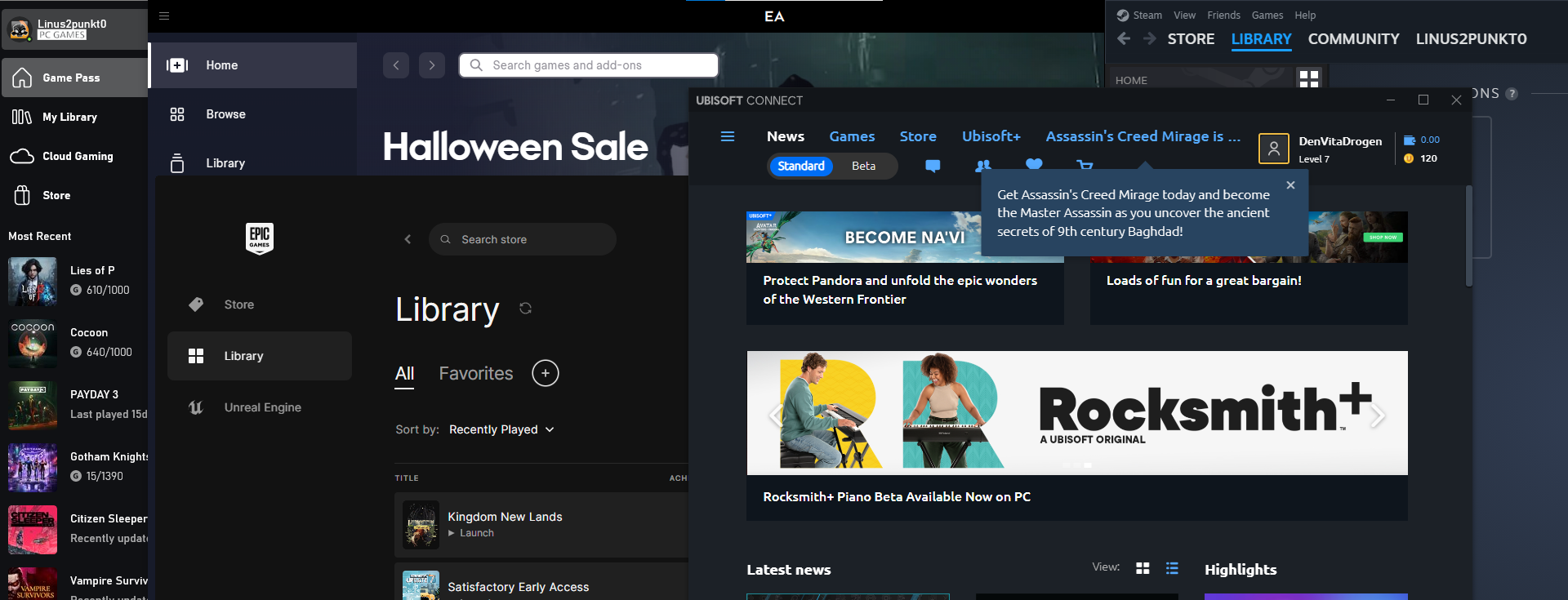The image size is (1568, 600).
Task: Click the Ubisoft profile avatar
Action: (1273, 149)
